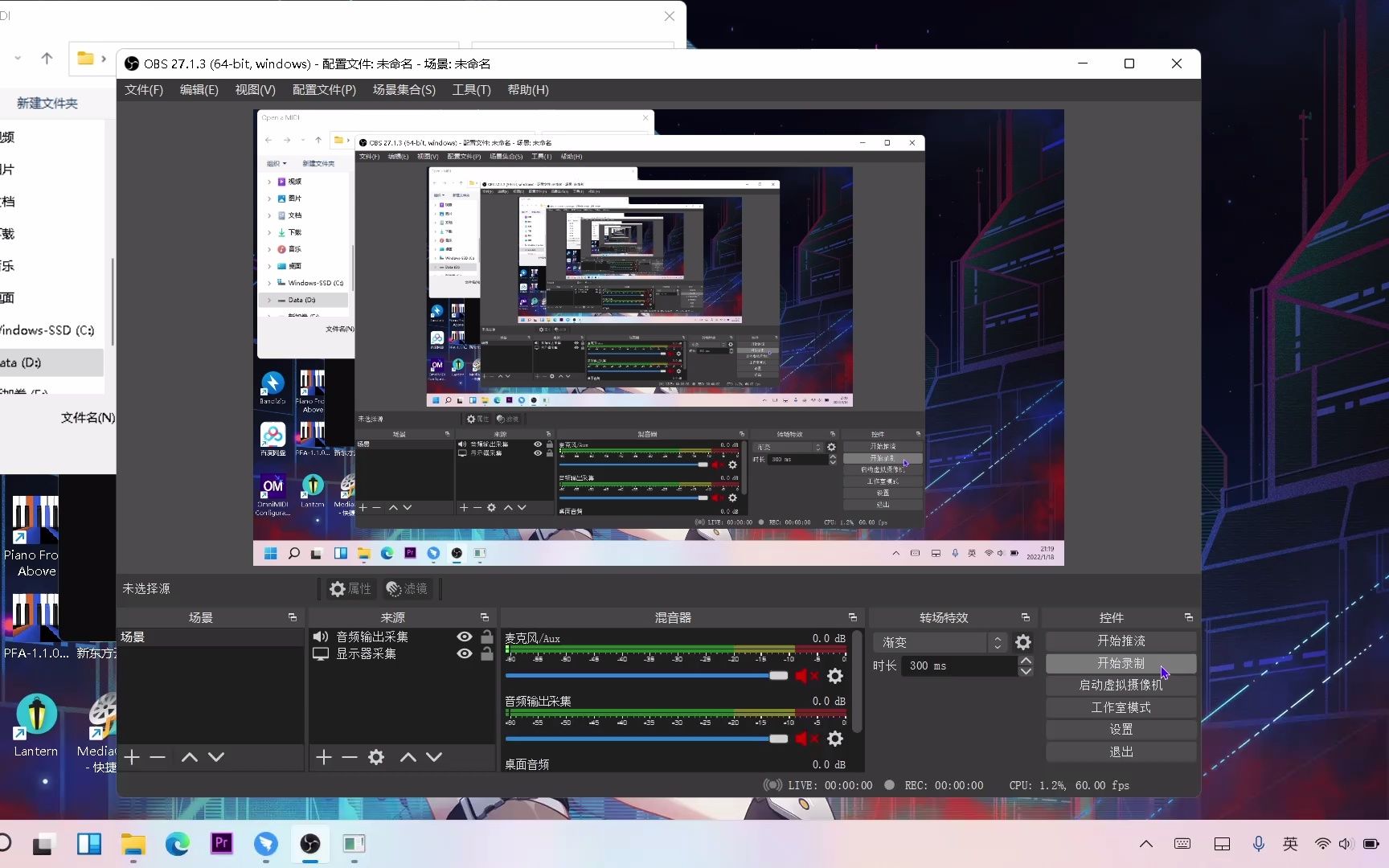1389x868 pixels.
Task: Toggle visibility of 音频输出采集 source
Action: pos(465,637)
